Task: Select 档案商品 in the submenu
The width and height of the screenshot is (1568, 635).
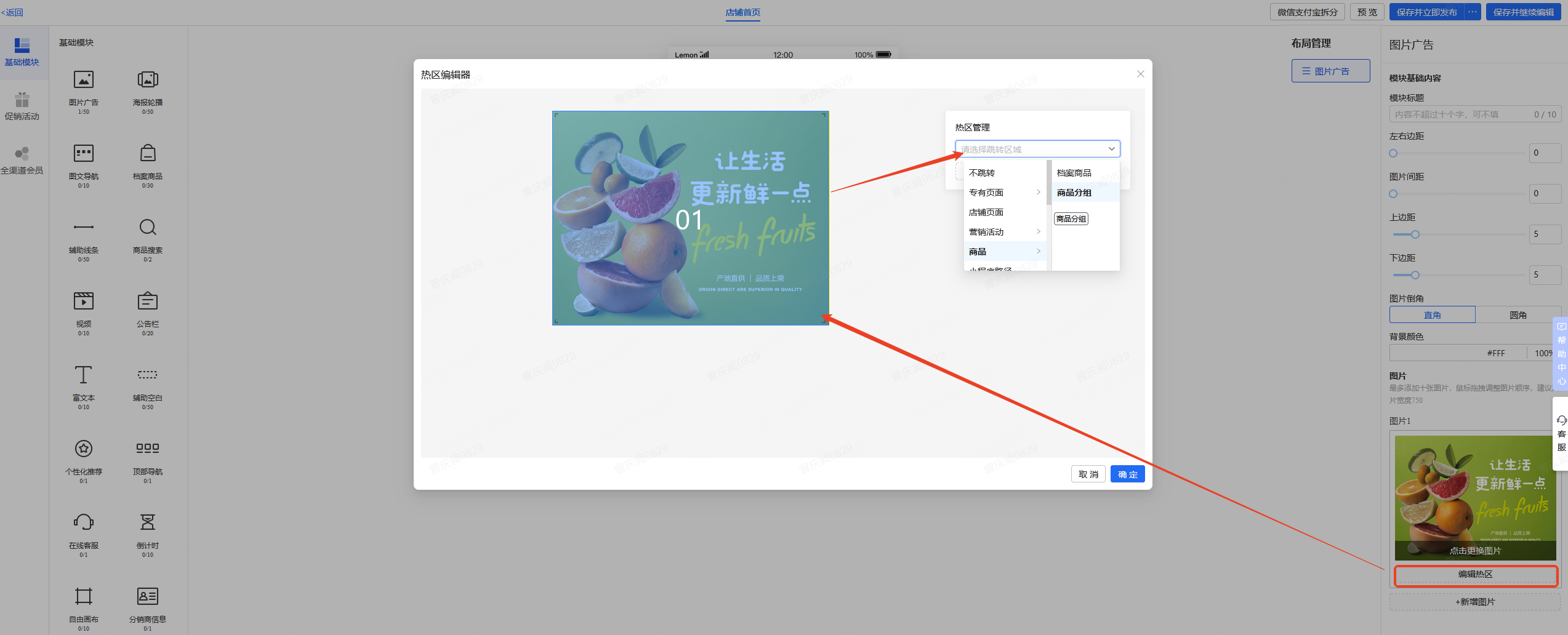Action: pyautogui.click(x=1085, y=173)
